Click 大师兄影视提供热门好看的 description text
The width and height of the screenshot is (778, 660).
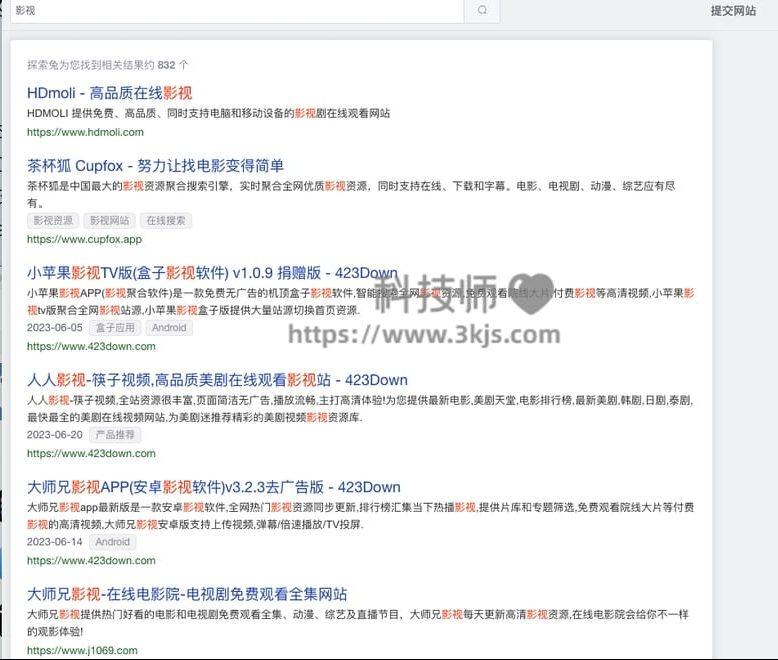coord(358,623)
